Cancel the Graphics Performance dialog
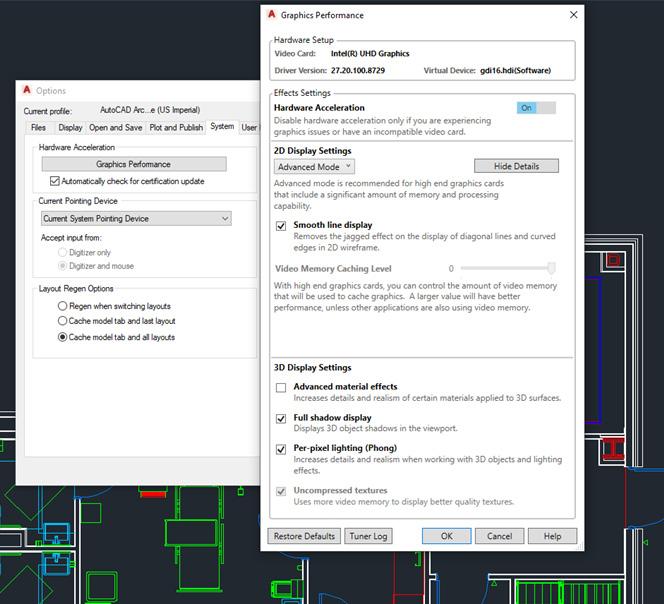Screen dimensions: 664x604 (x=499, y=536)
